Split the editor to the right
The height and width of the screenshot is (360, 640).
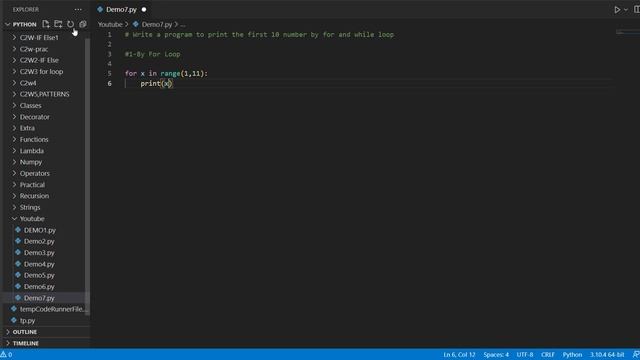pos(636,9)
